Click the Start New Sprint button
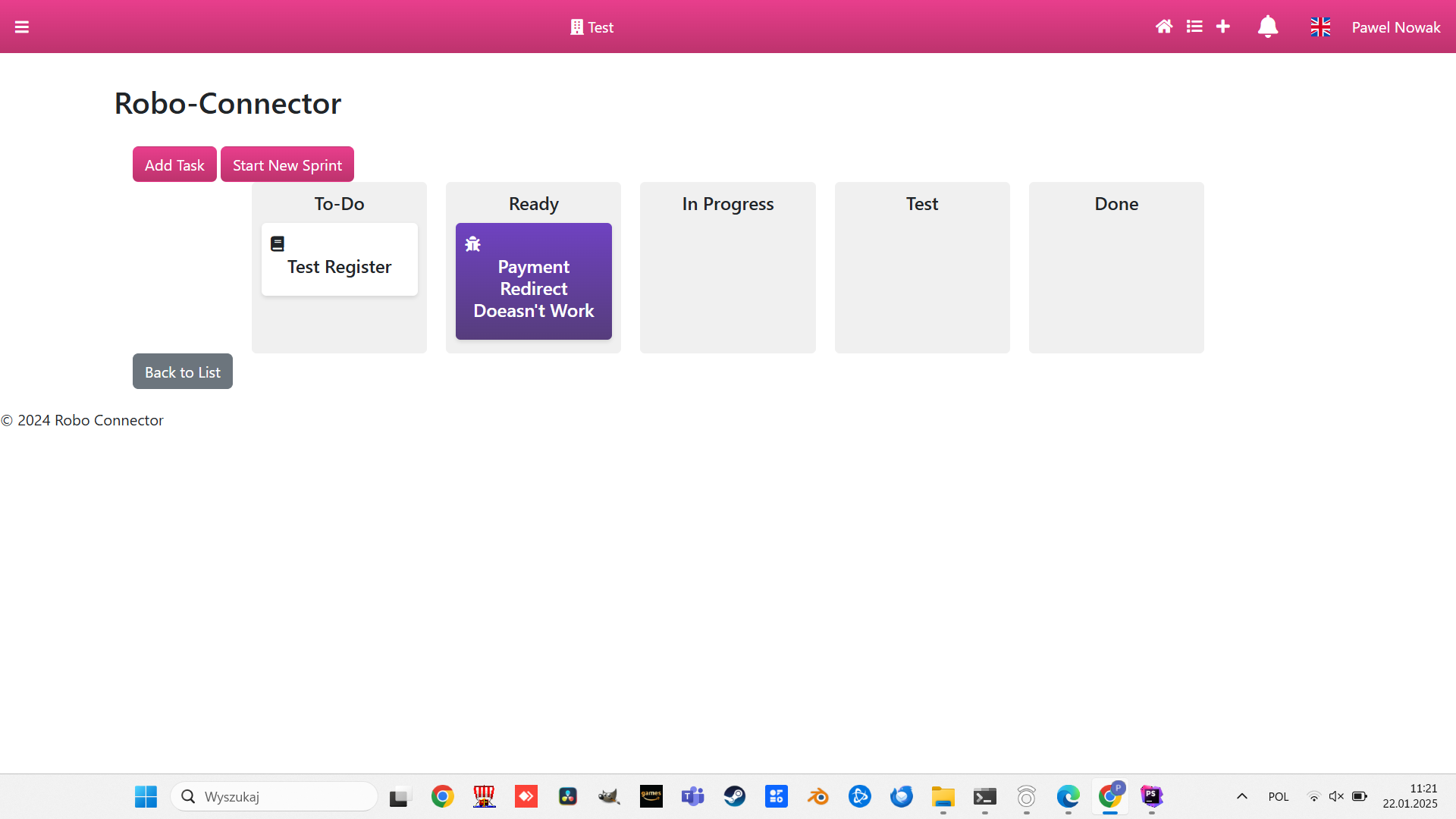Screen dimensions: 1456x819 point(287,164)
